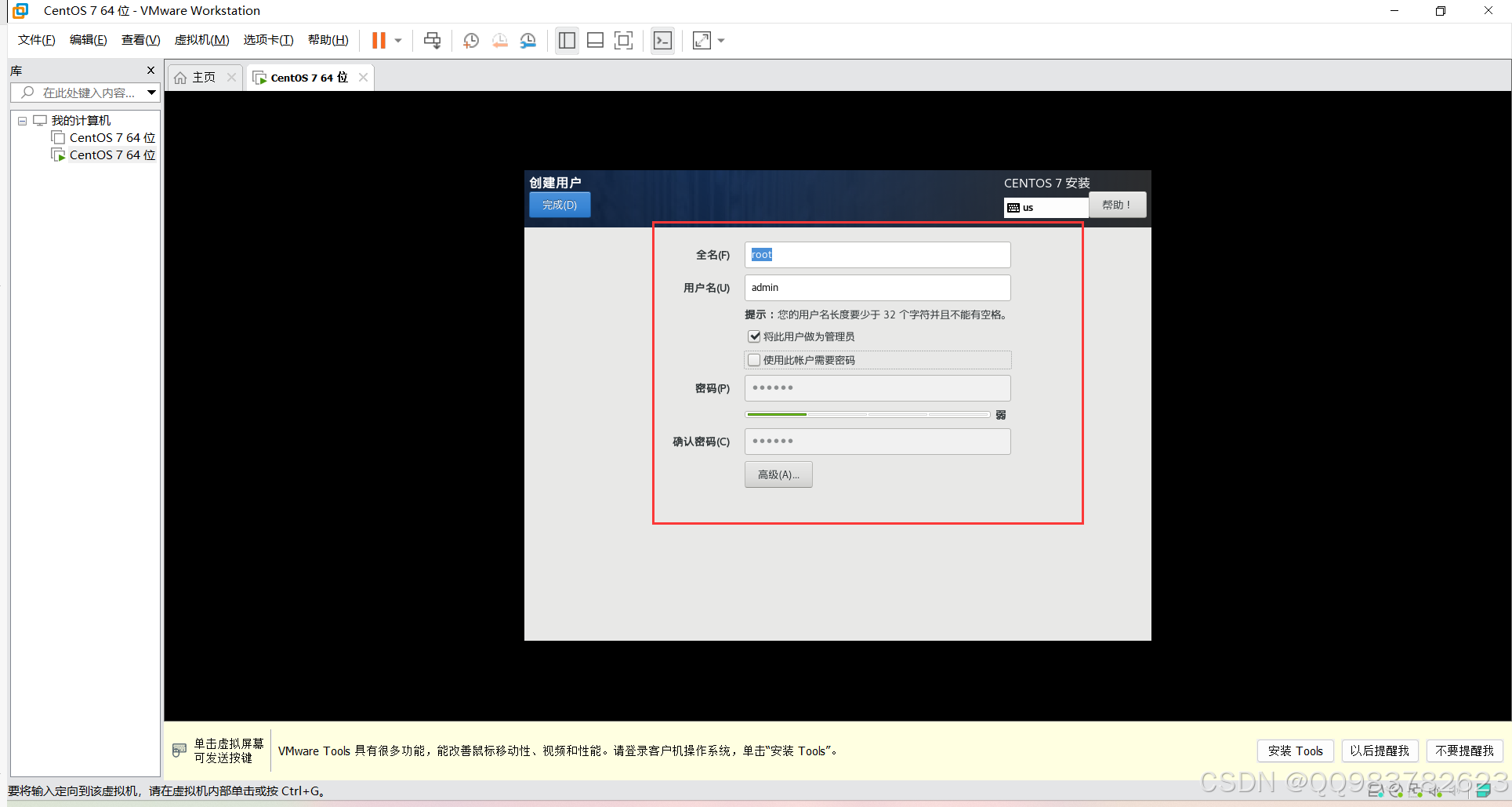Toggle the thumbnail bar view icon

595,41
